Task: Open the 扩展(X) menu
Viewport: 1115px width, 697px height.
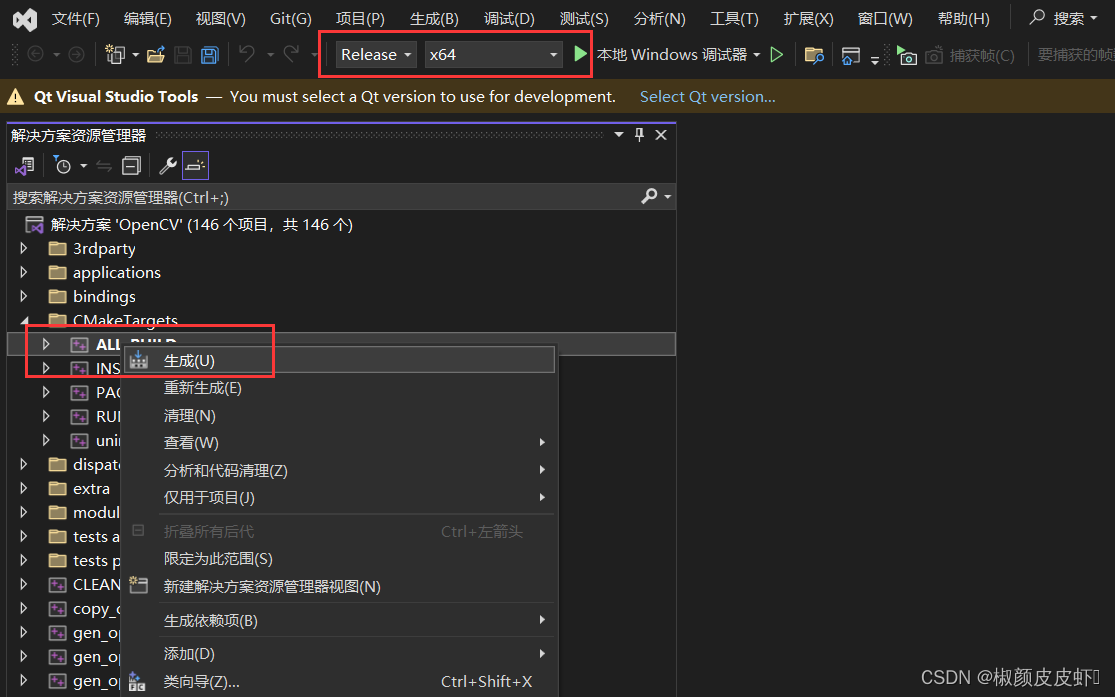Action: 808,18
